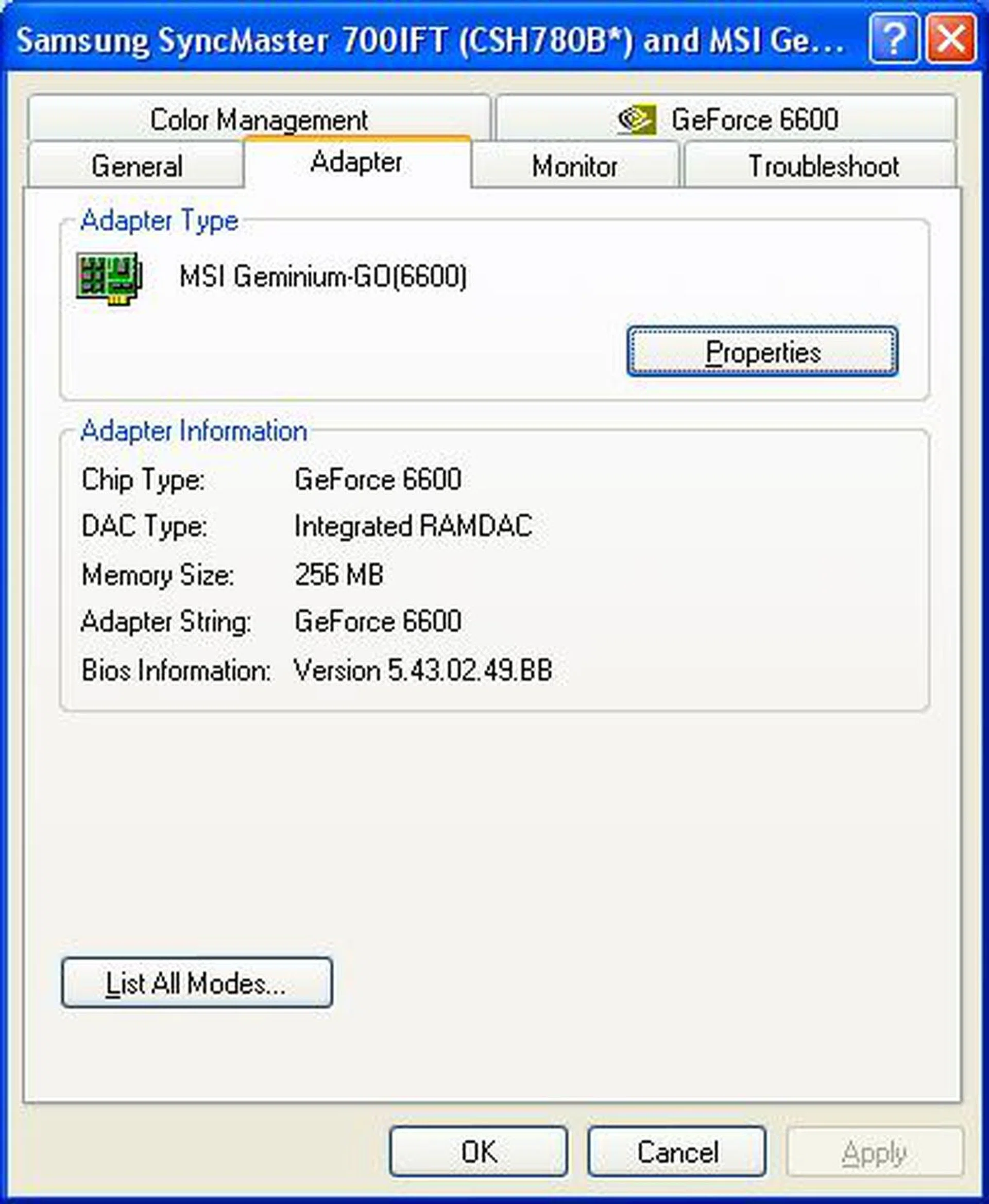Click the graphics card icon under Adapter Type
This screenshot has height=1204, width=989.
pyautogui.click(x=108, y=279)
